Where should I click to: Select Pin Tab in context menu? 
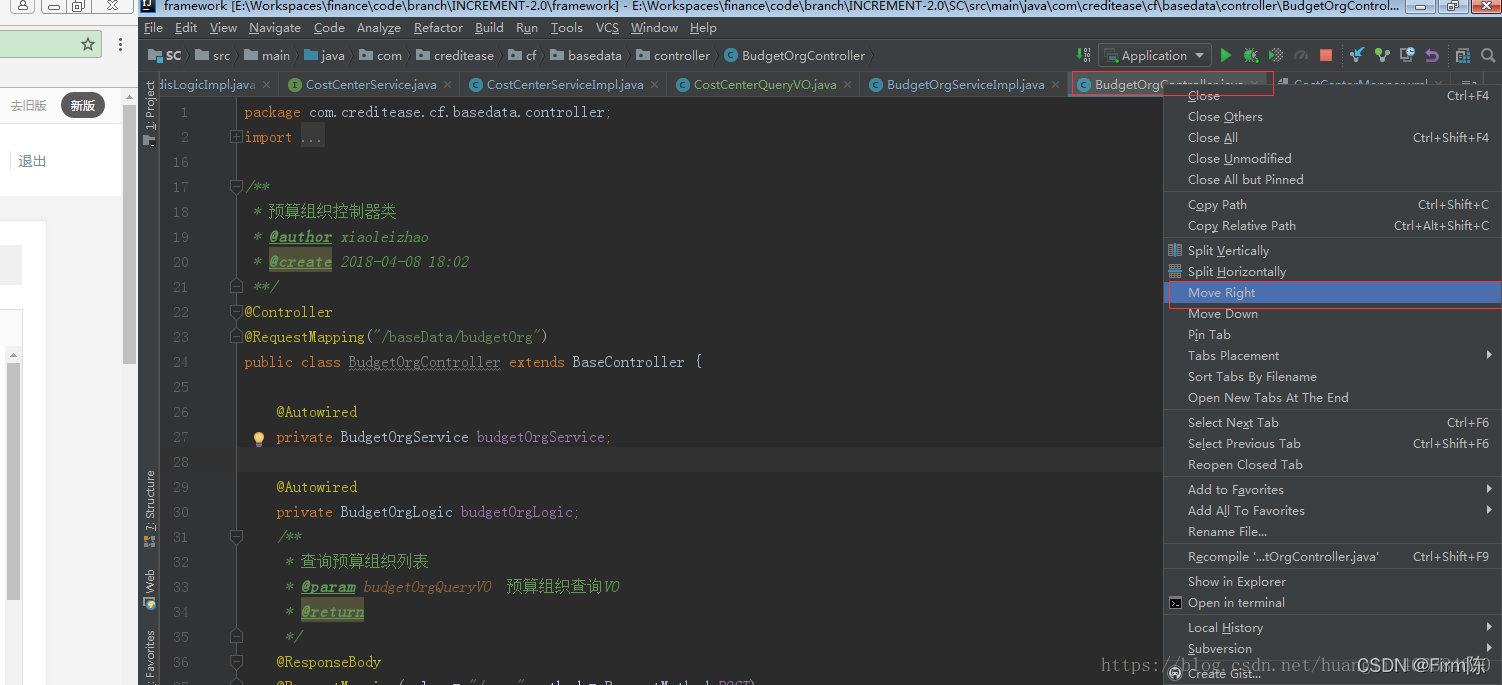click(1332, 335)
